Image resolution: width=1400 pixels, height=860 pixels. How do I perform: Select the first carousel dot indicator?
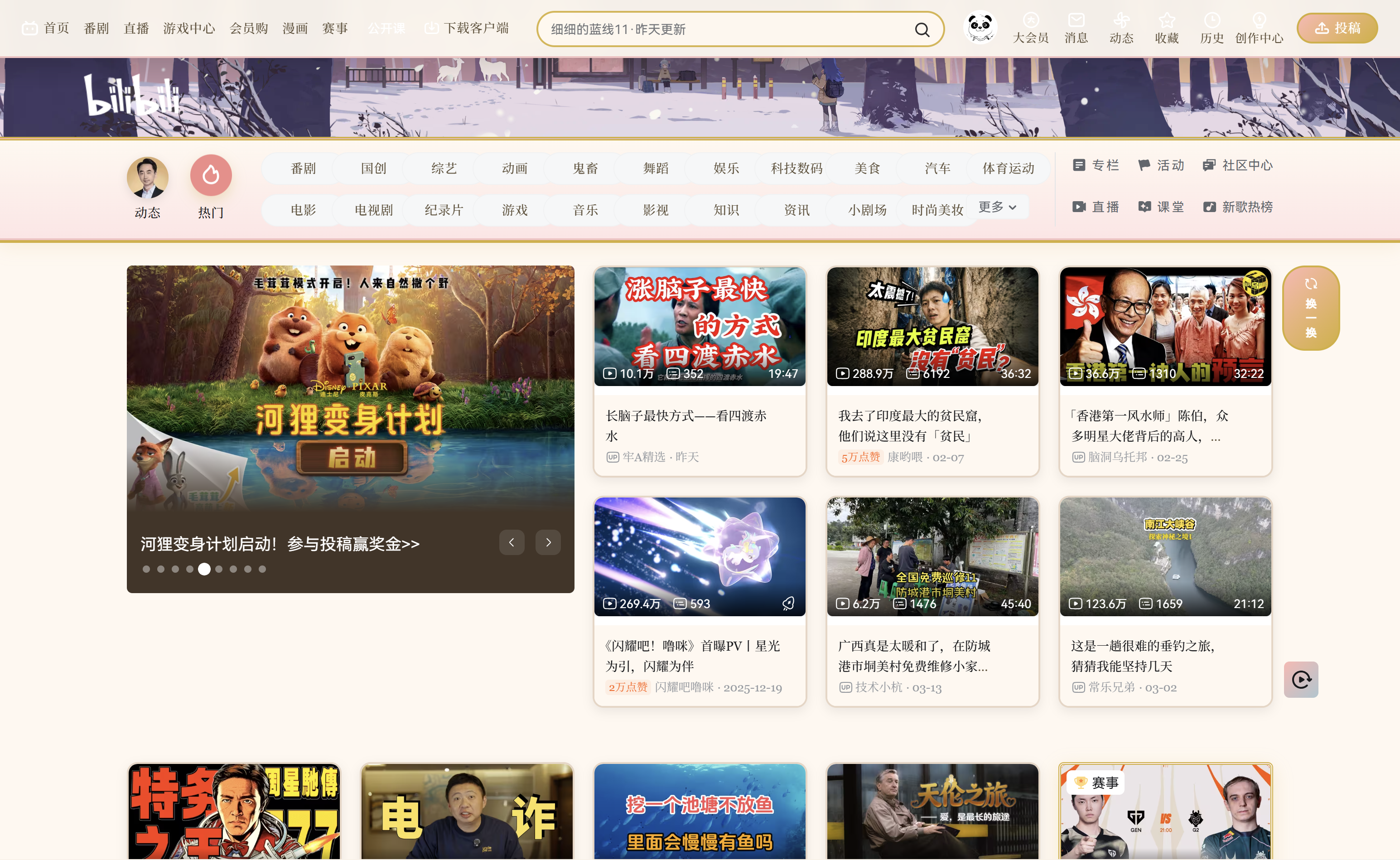146,569
